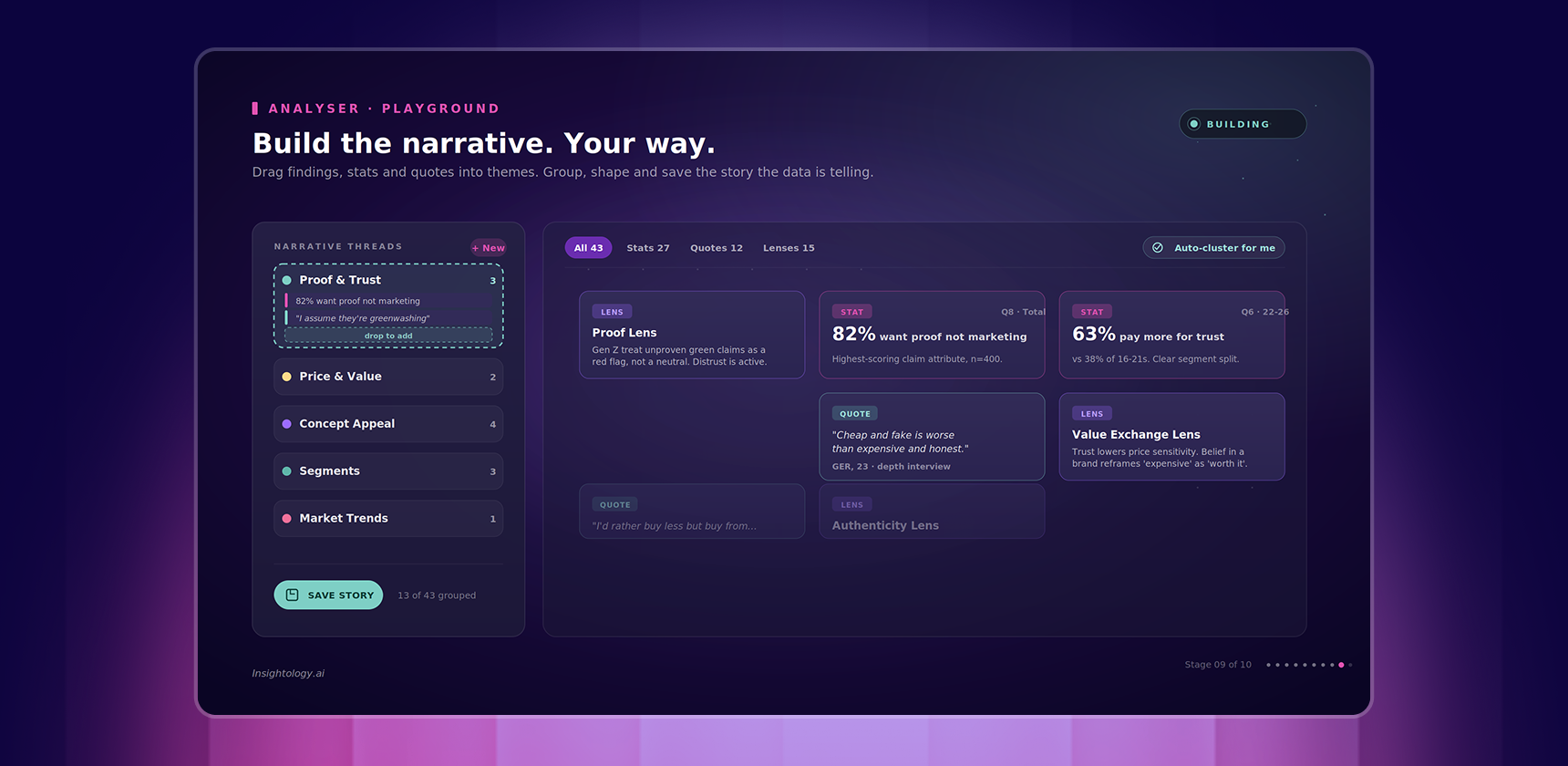
Task: Click the "Q8 · Total" label
Action: 1023,312
